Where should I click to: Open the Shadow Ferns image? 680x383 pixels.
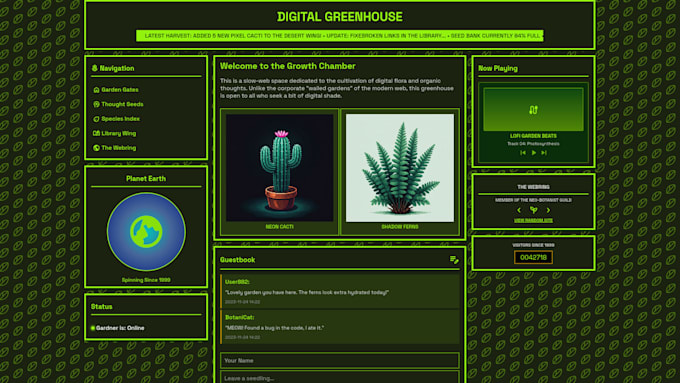[400, 167]
